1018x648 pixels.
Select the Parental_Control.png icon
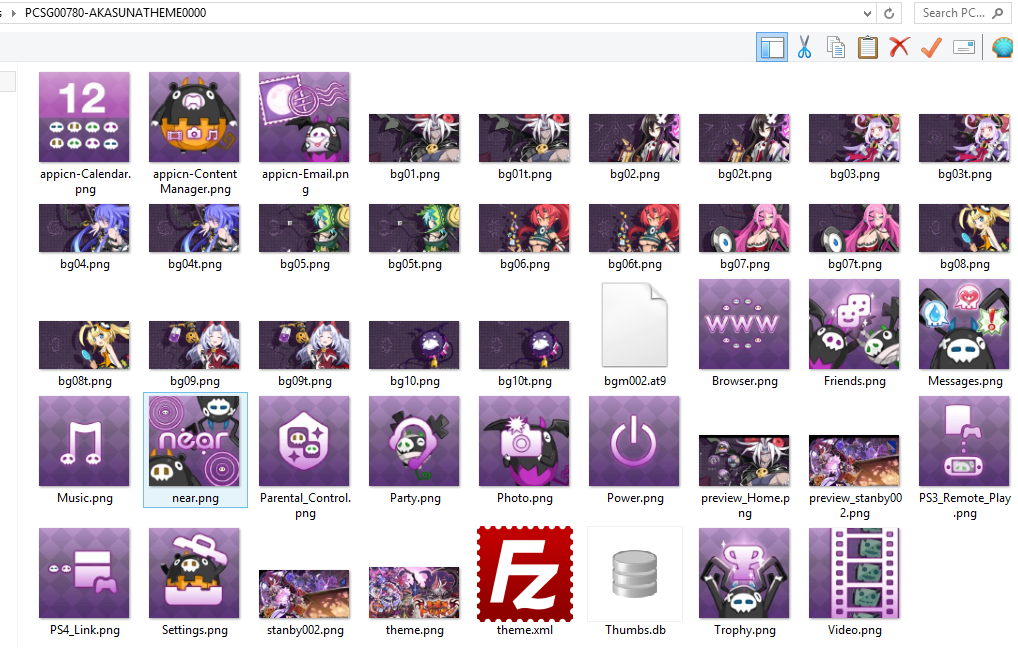point(304,442)
